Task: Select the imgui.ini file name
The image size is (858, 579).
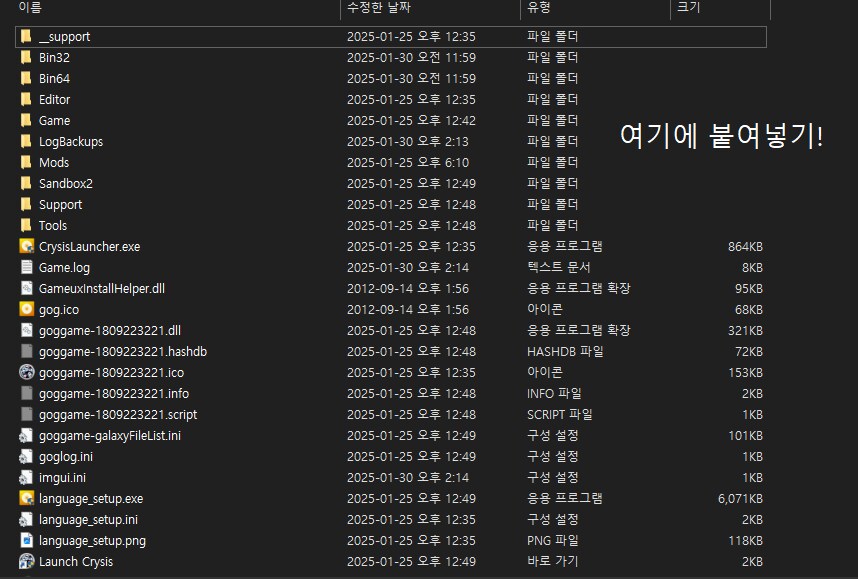Action: pyautogui.click(x=62, y=478)
